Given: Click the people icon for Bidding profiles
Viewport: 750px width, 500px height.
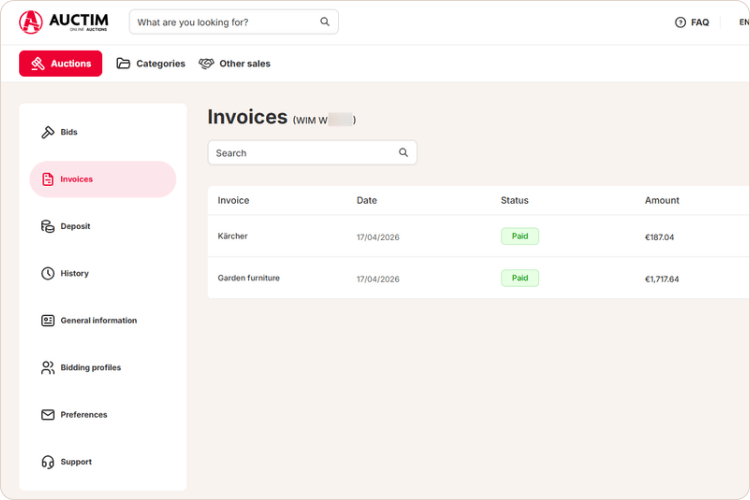Looking at the screenshot, I should (47, 367).
